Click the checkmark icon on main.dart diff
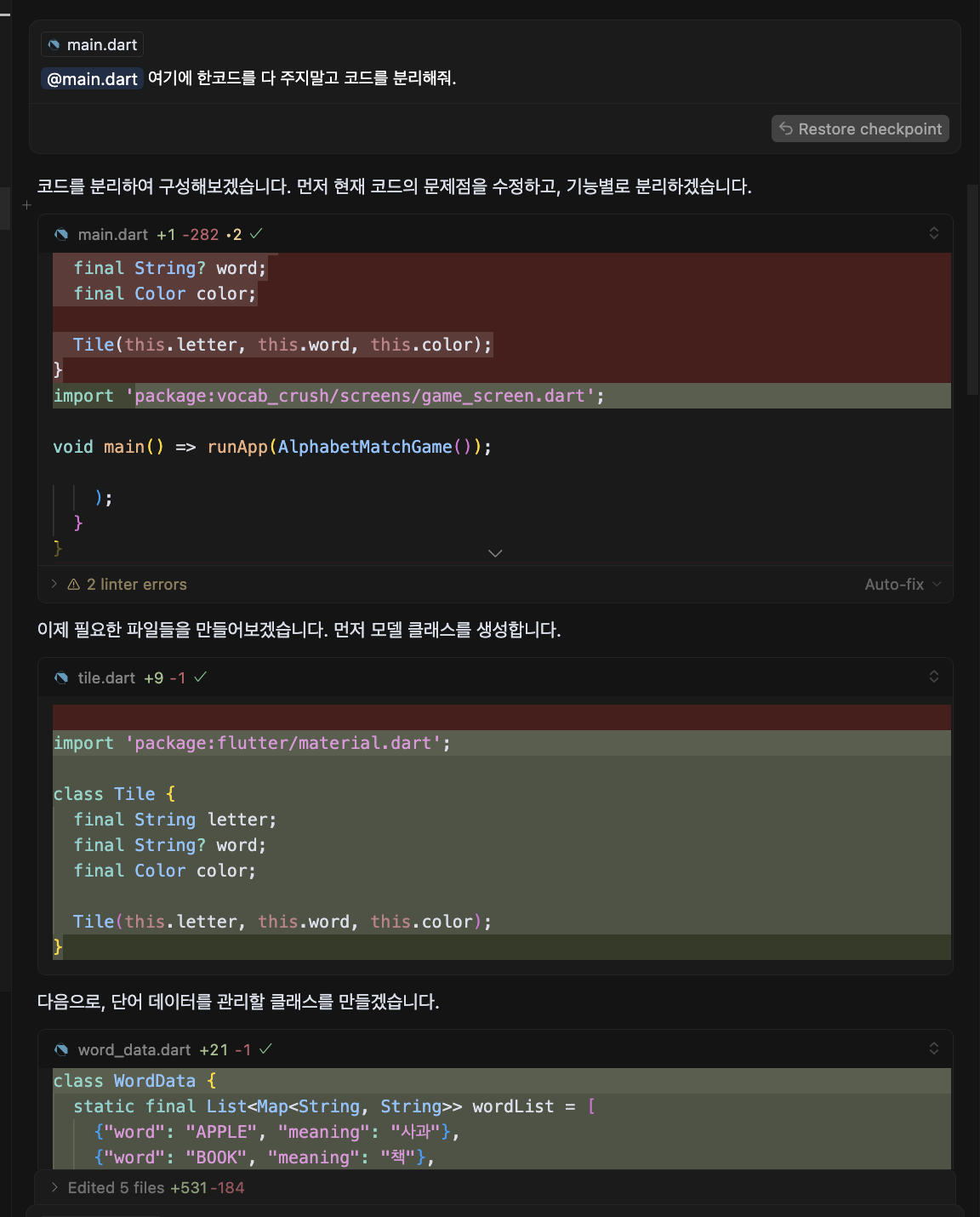Image resolution: width=980 pixels, height=1217 pixels. [256, 234]
